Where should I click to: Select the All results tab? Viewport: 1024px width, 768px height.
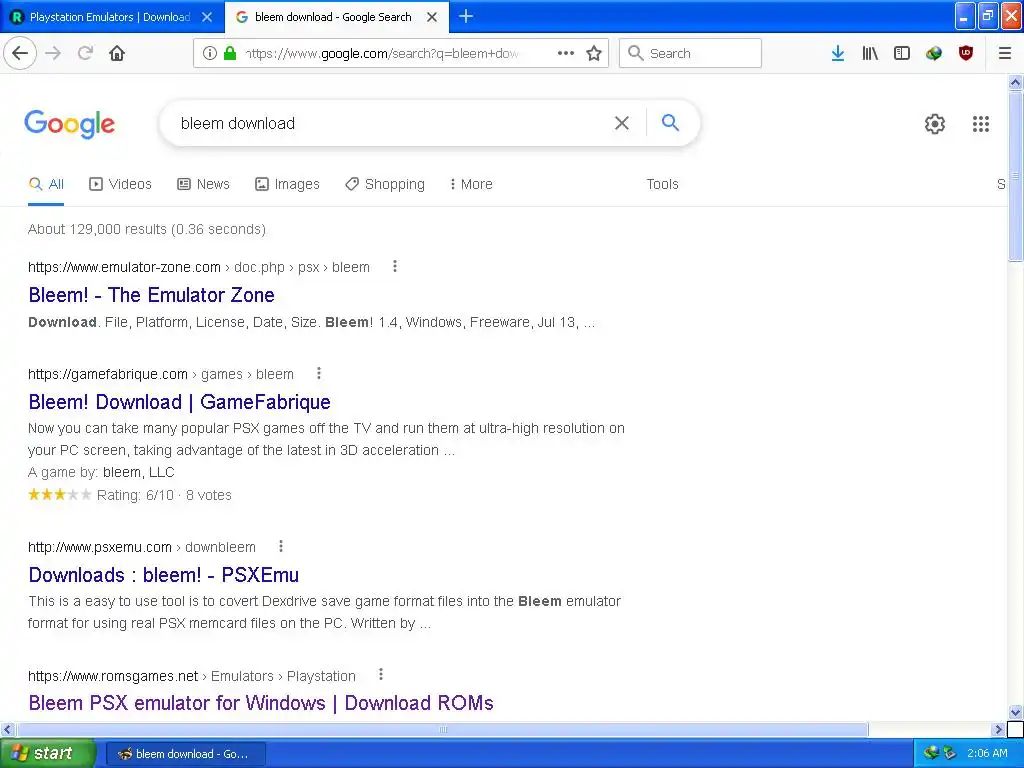click(46, 184)
